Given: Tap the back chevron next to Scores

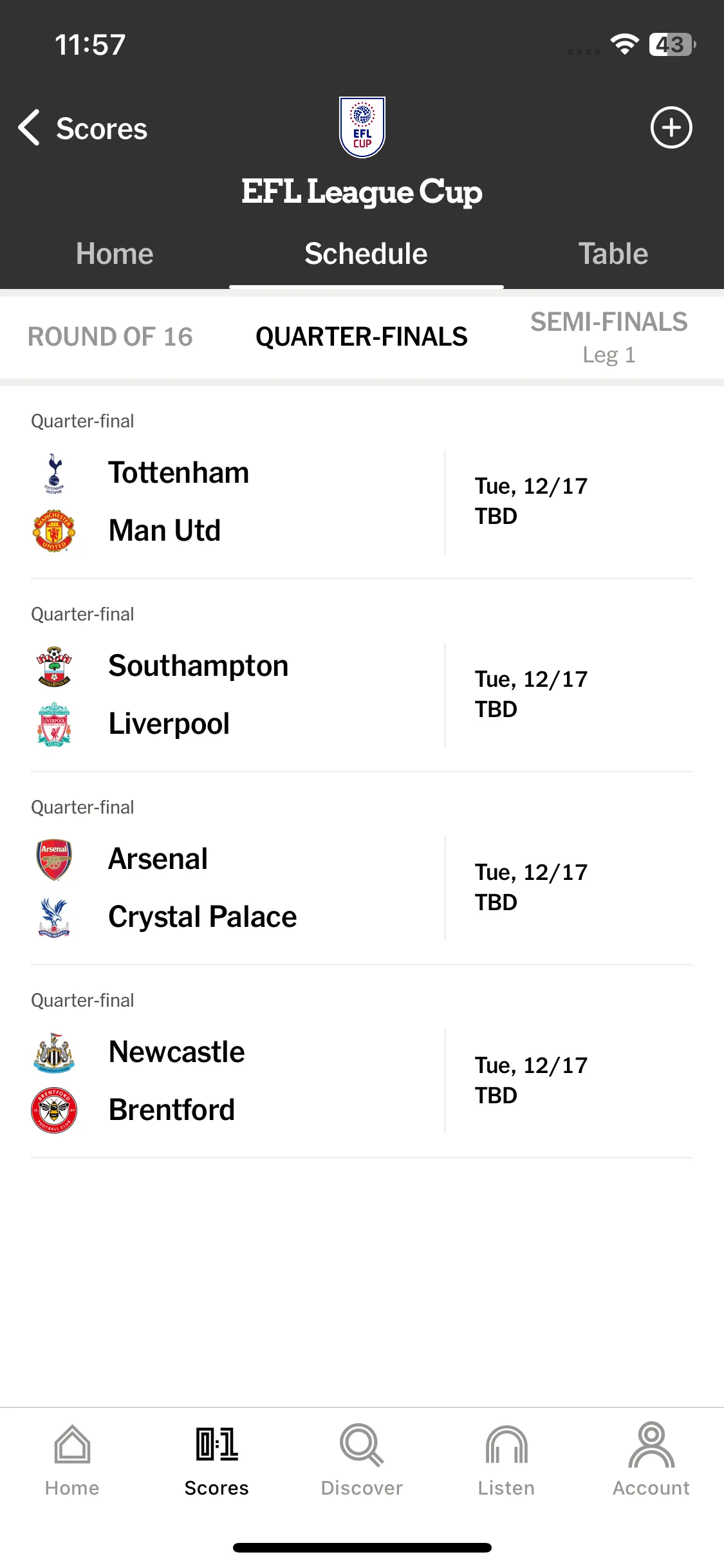Looking at the screenshot, I should point(30,127).
